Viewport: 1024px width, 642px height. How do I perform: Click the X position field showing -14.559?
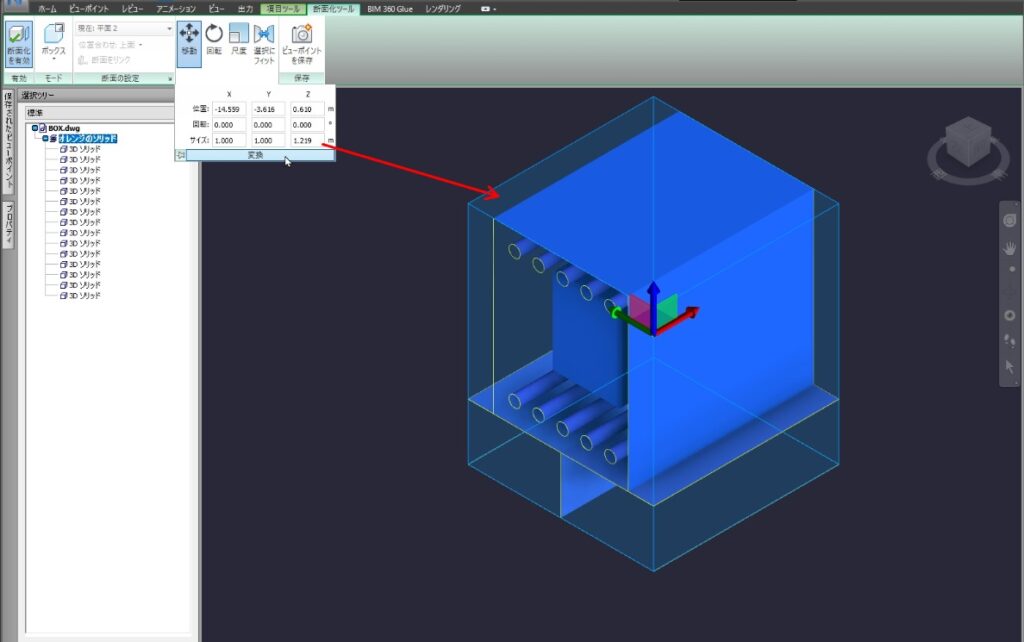(x=228, y=108)
